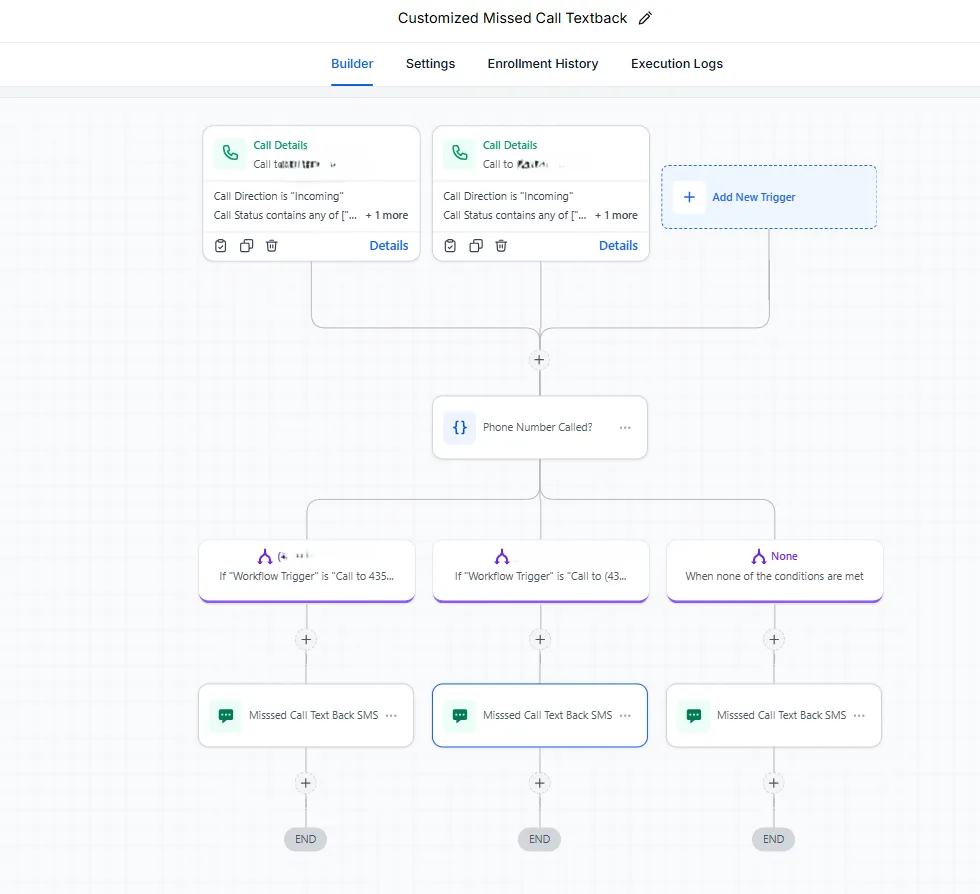This screenshot has height=894, width=980.
Task: Expand '+ 1 more' on right trigger
Action: [x=616, y=215]
